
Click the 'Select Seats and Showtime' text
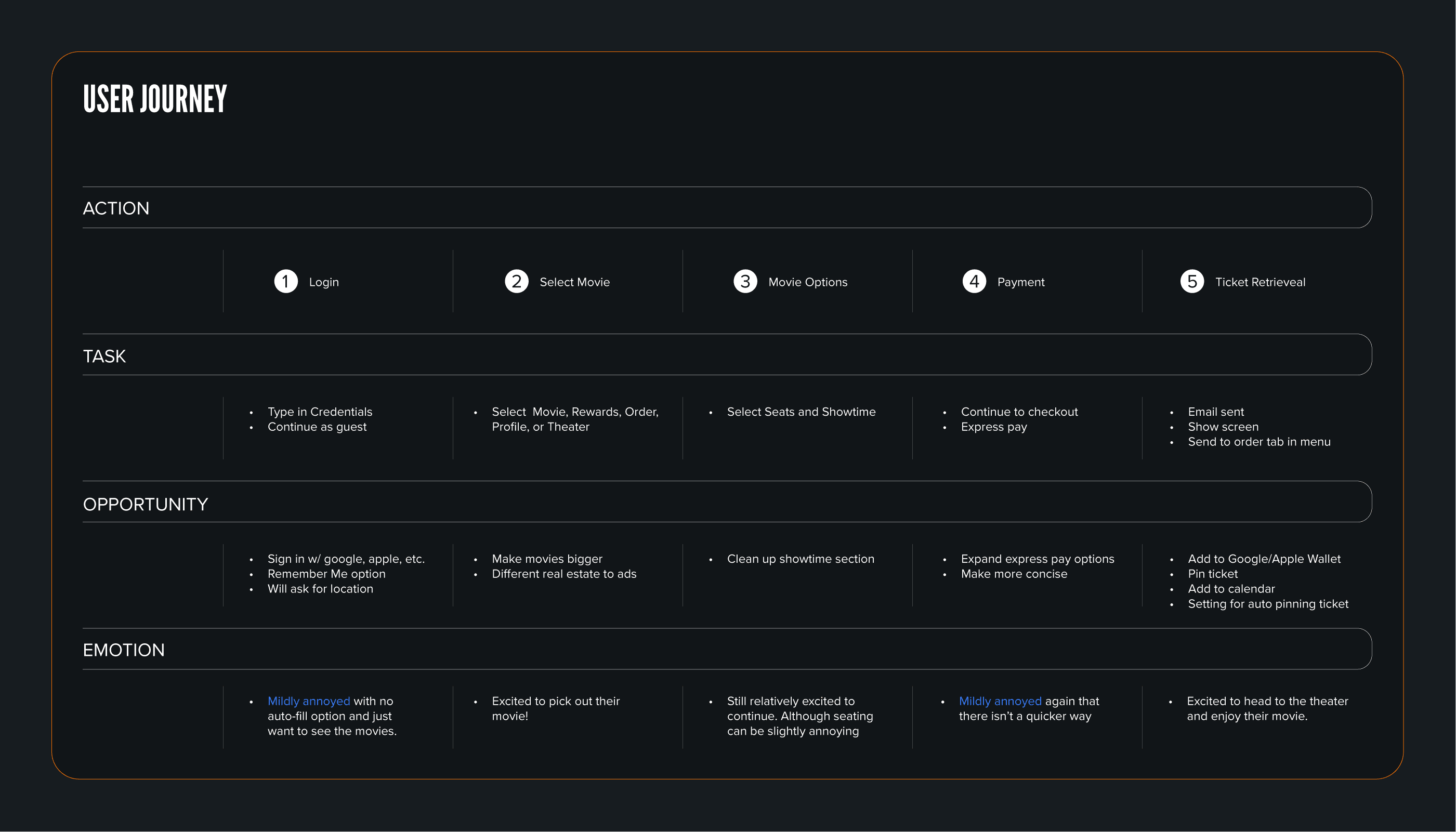pyautogui.click(x=801, y=412)
